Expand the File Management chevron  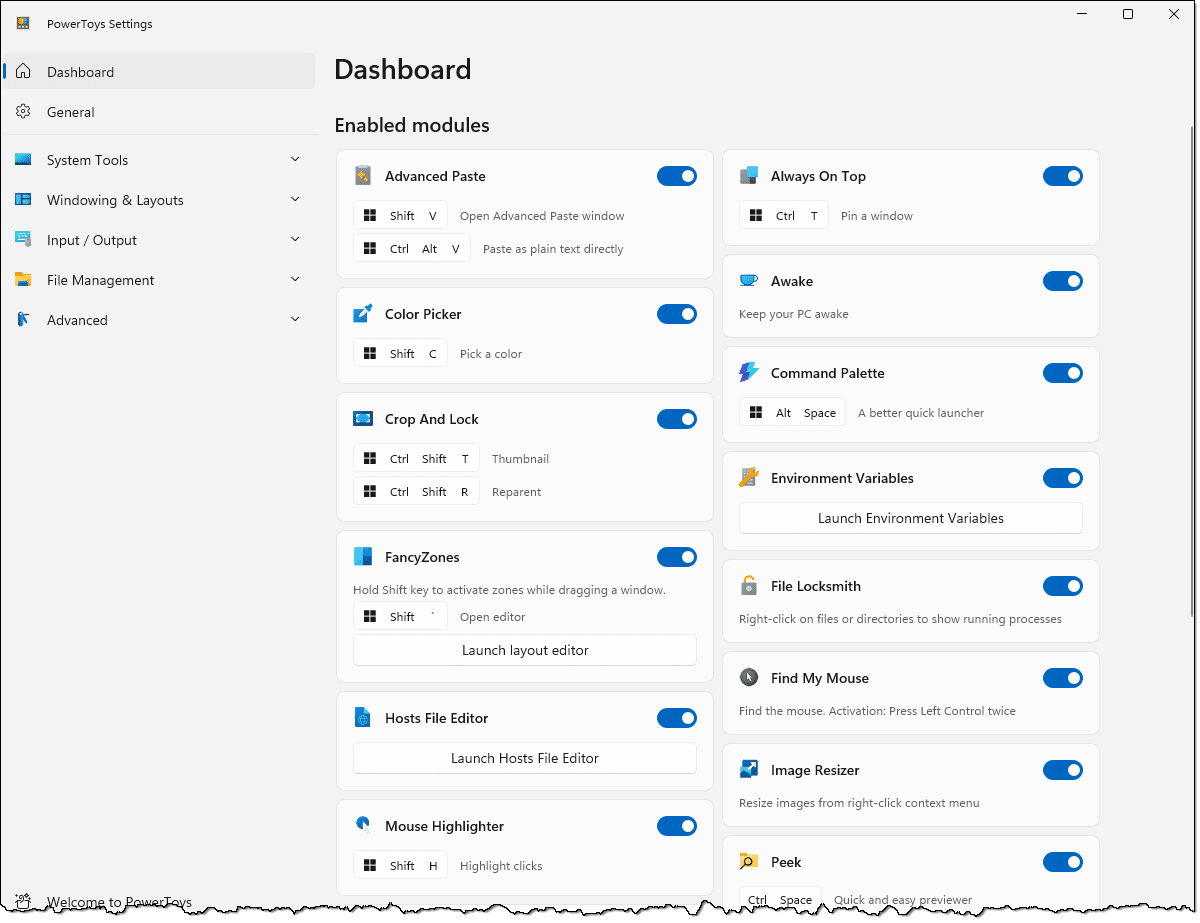[x=295, y=279]
